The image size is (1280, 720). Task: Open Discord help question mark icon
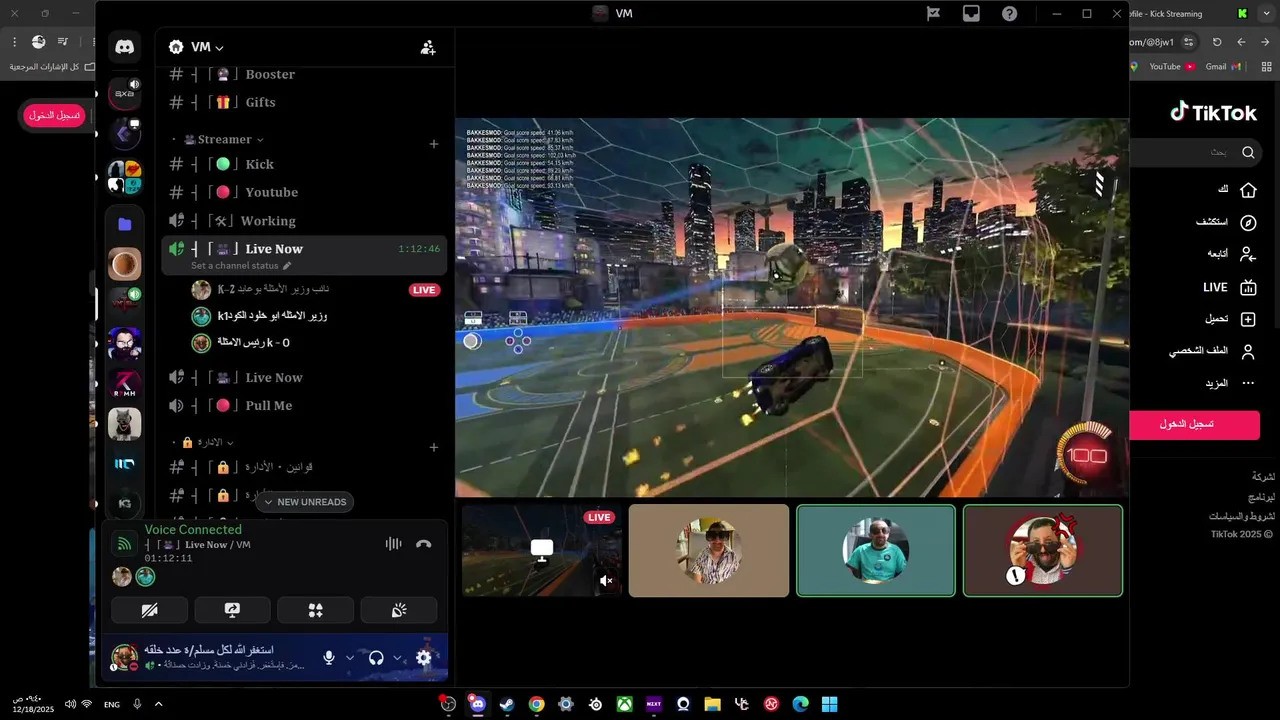click(x=1010, y=14)
